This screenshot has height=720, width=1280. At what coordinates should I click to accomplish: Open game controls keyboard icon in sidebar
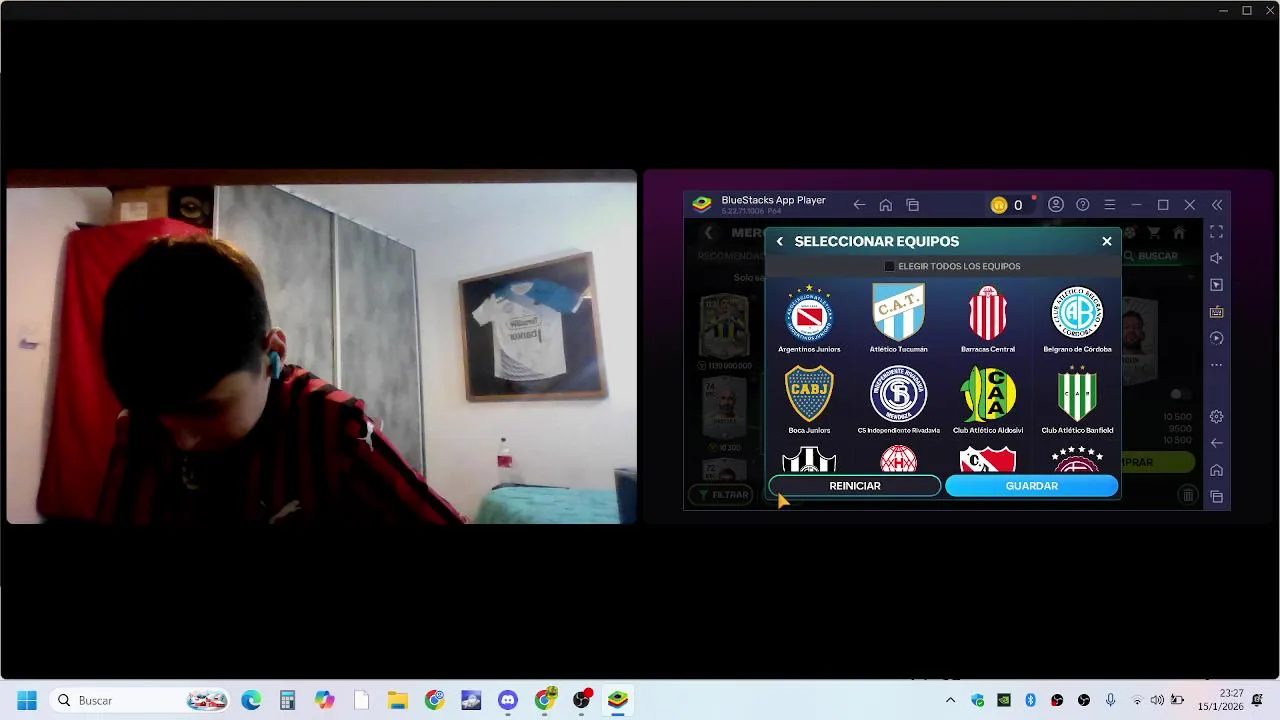click(1216, 312)
